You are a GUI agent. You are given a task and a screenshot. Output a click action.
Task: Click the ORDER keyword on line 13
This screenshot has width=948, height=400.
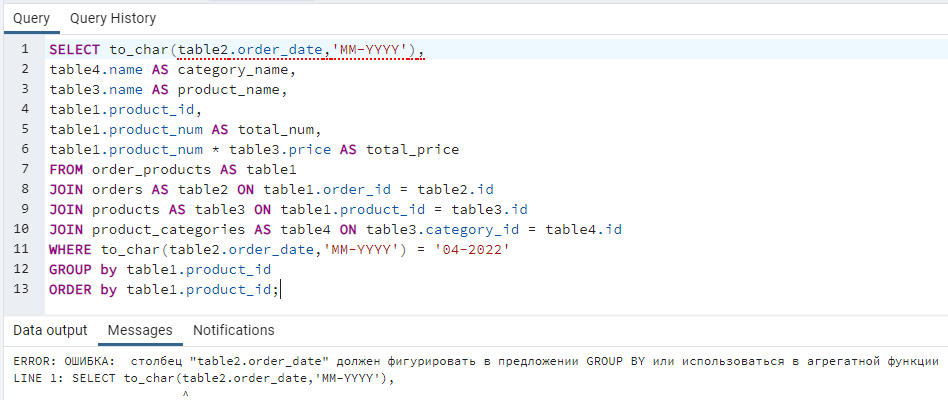tap(71, 289)
